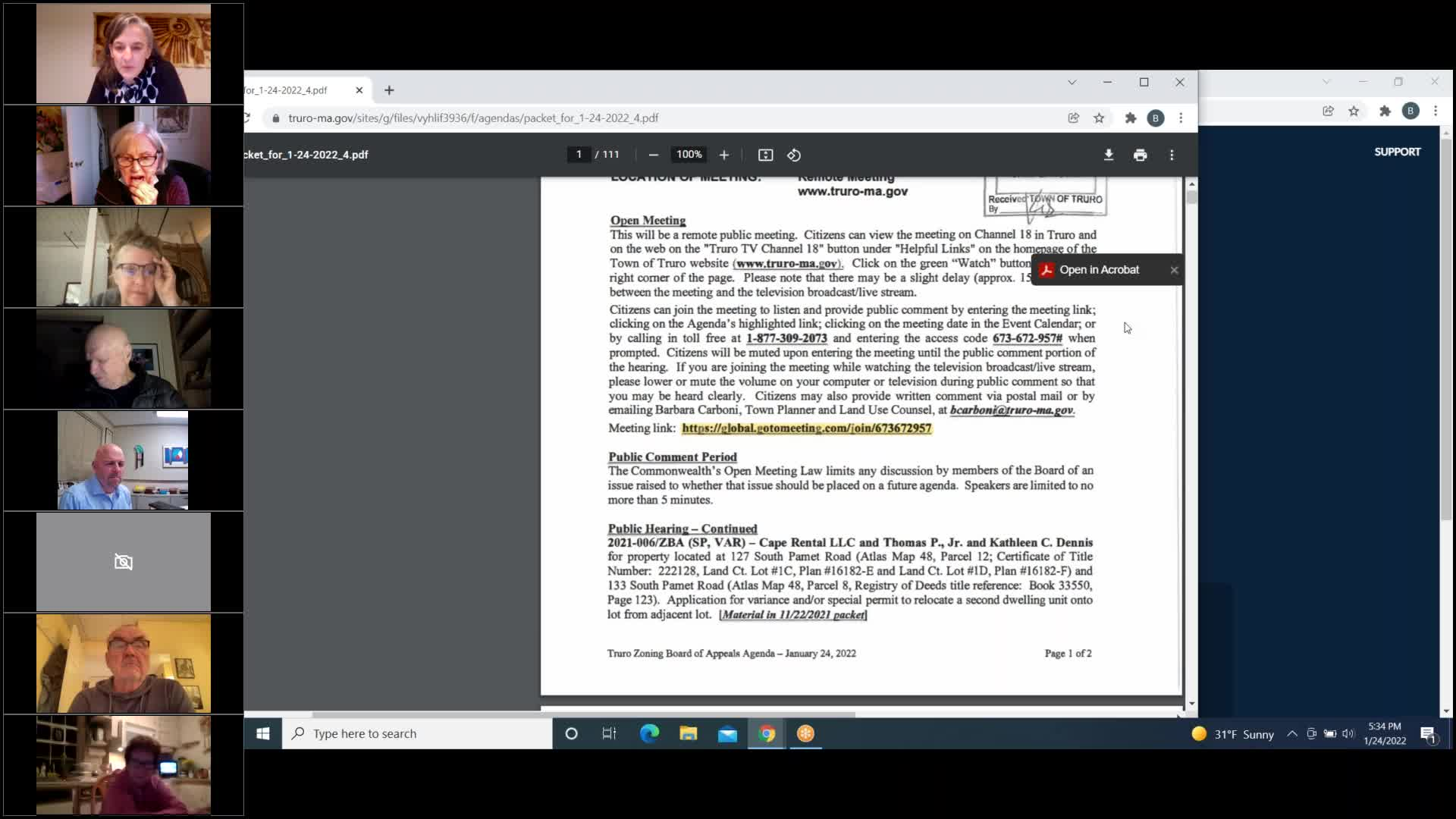Dismiss the Open in Acrobat popup
This screenshot has width=1456, height=819.
(1174, 270)
